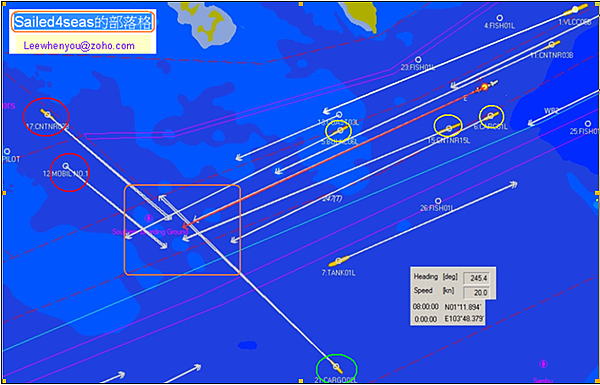Click the Sailed4seas blog title
This screenshot has width=600, height=385.
pos(83,22)
